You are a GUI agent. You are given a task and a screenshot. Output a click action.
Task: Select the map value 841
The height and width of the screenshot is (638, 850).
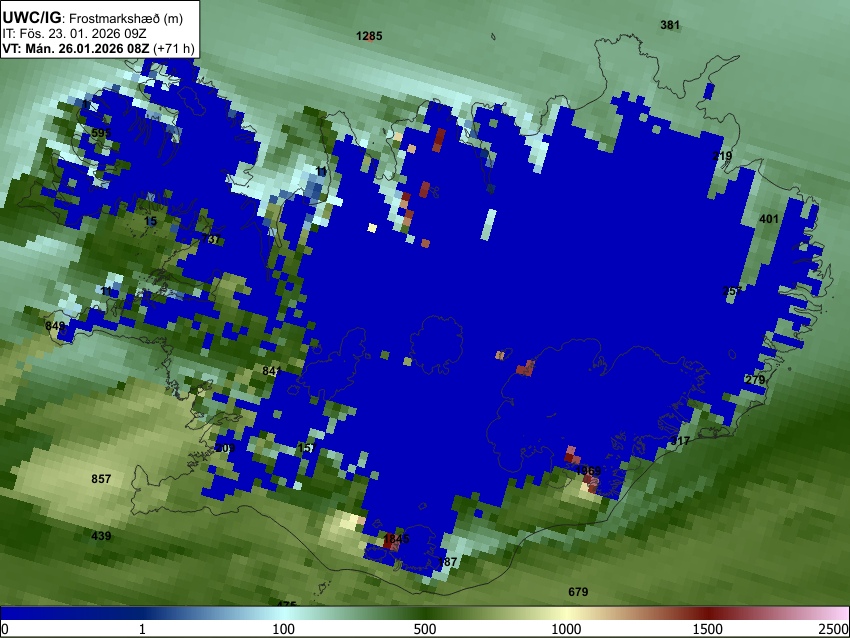pyautogui.click(x=272, y=371)
